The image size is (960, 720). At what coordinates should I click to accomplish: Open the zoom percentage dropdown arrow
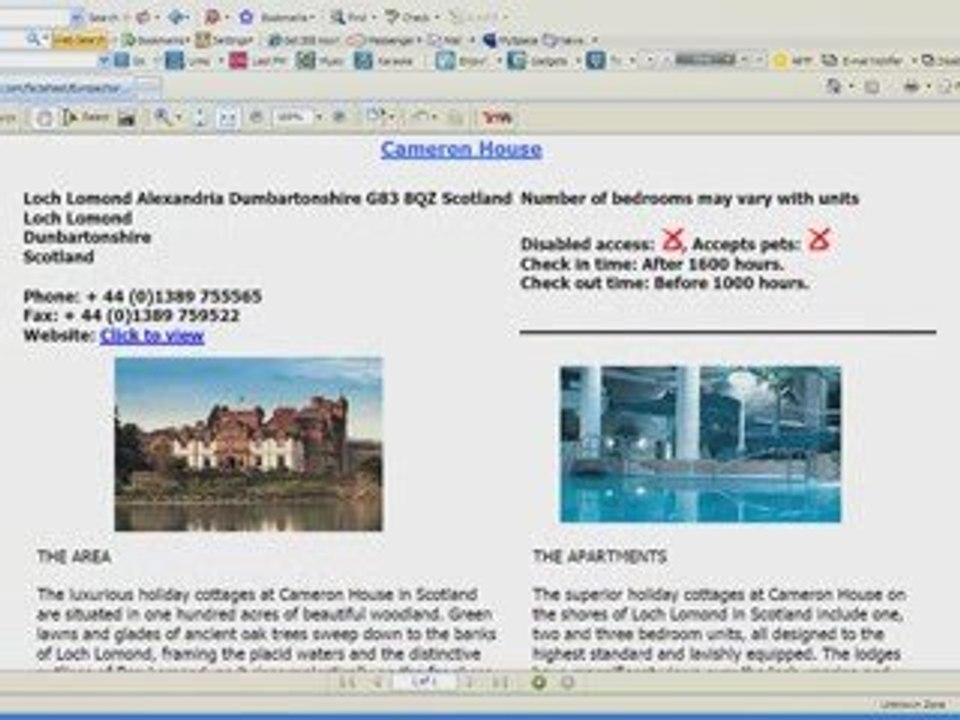click(318, 116)
